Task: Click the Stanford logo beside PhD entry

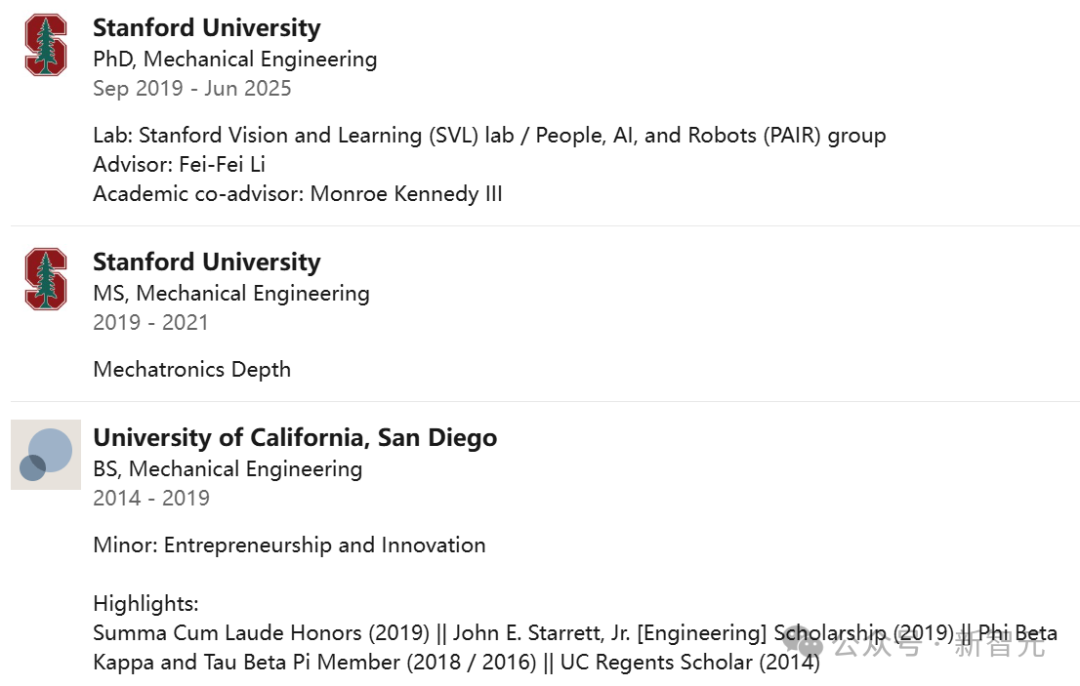Action: 45,45
